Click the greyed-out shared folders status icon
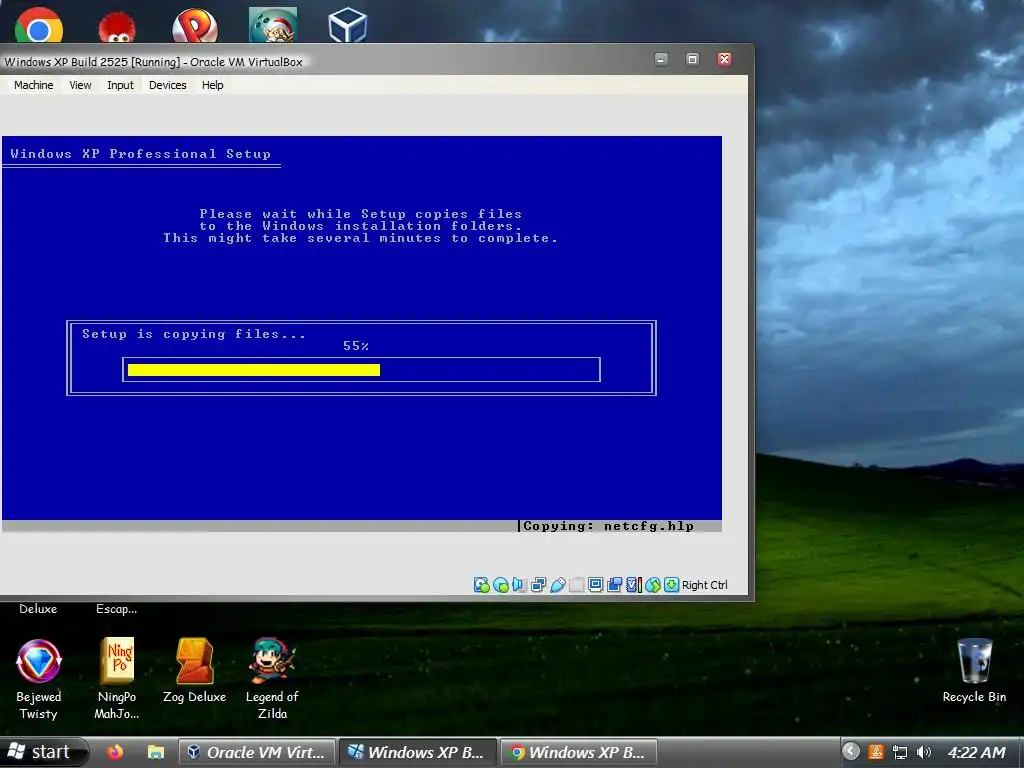 click(576, 584)
